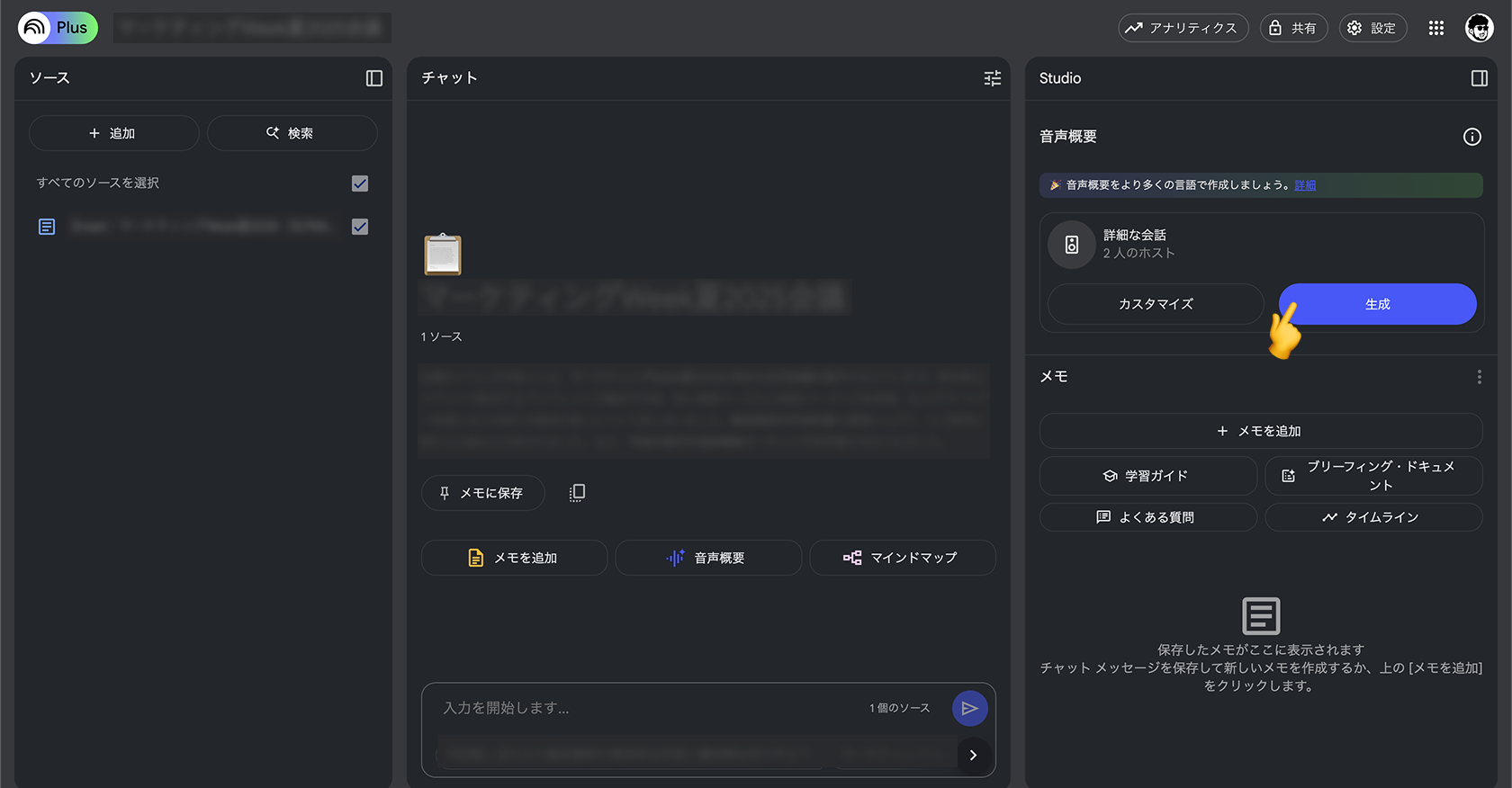Collapse the Studio panel using its sidebar icon
This screenshot has width=1512, height=788.
[1479, 78]
